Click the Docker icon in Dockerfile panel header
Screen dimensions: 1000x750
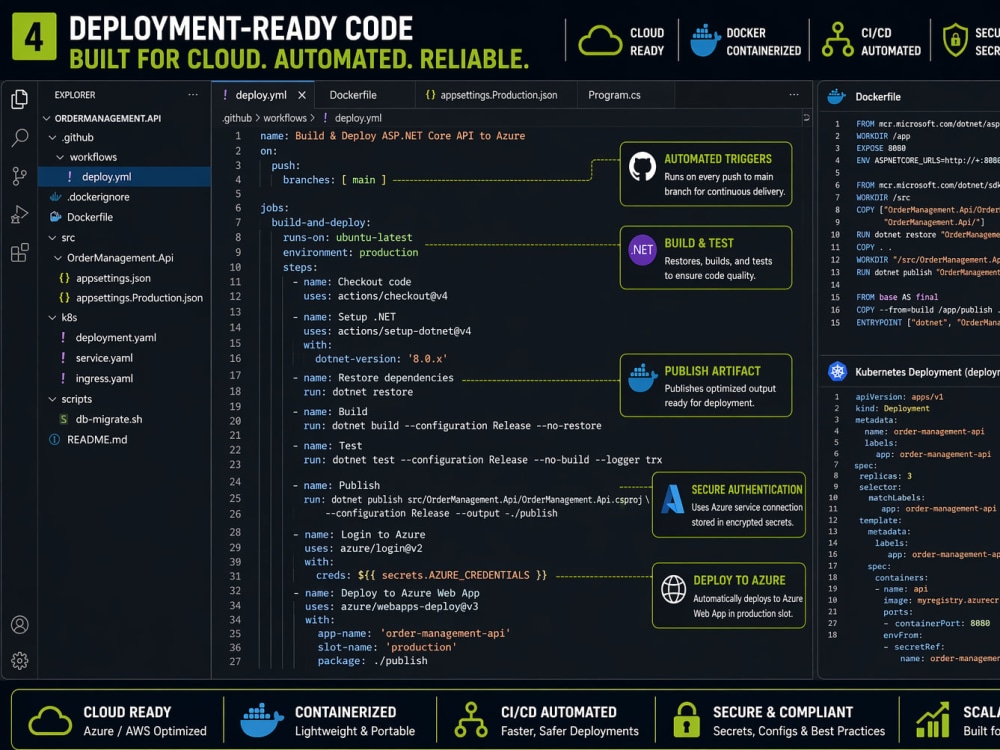836,97
